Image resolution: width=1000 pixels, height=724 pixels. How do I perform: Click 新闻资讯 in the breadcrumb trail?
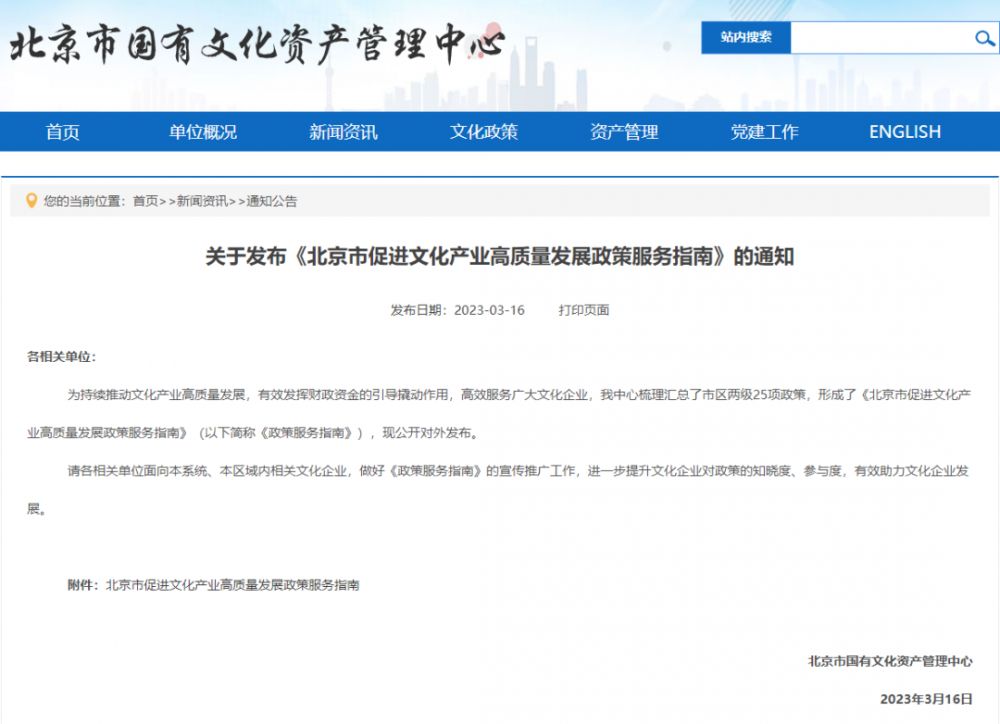click(x=202, y=201)
